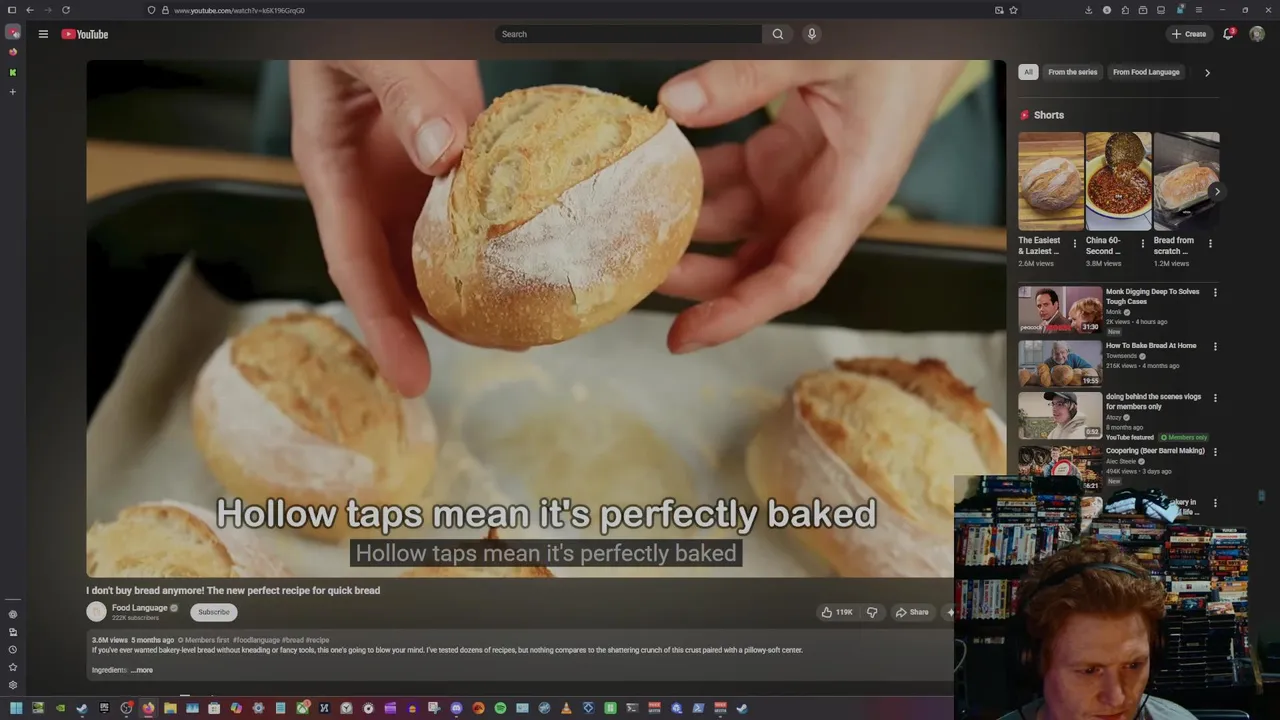
Task: Click the site security lock icon
Action: point(165,10)
